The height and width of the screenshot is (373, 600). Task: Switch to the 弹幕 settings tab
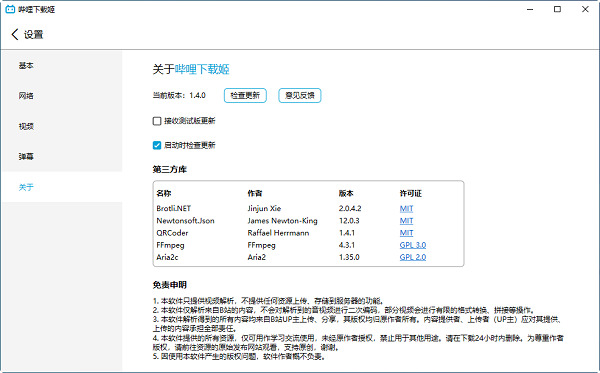(62, 156)
